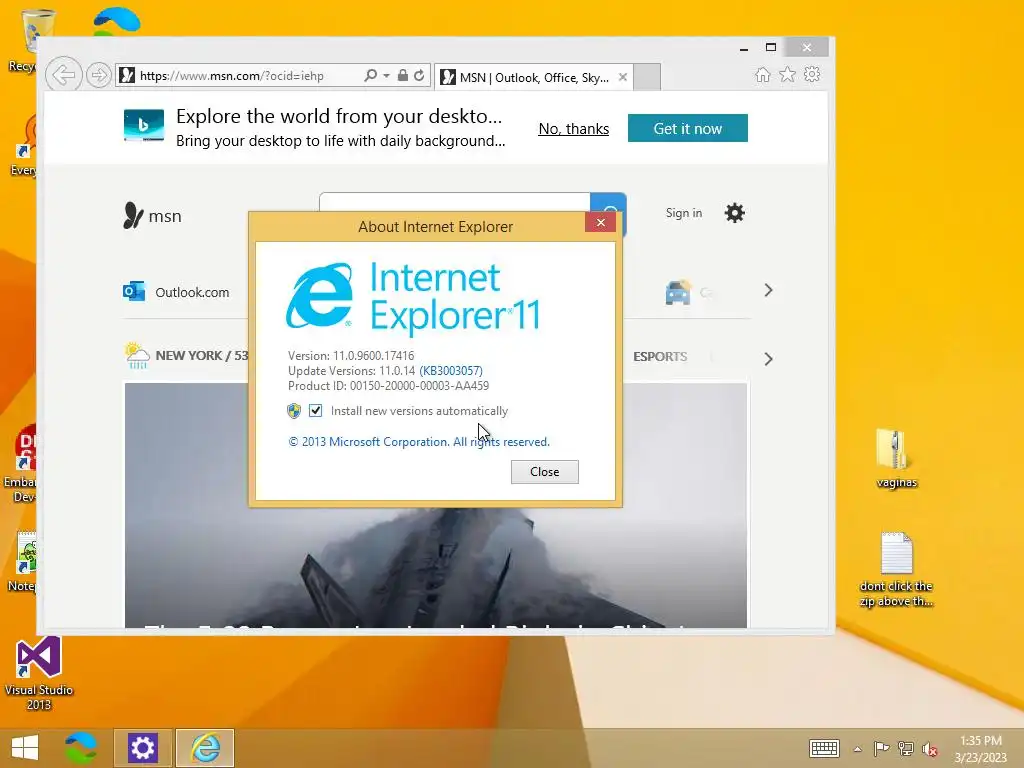
Task: Open Action Center flag icon
Action: [x=882, y=748]
